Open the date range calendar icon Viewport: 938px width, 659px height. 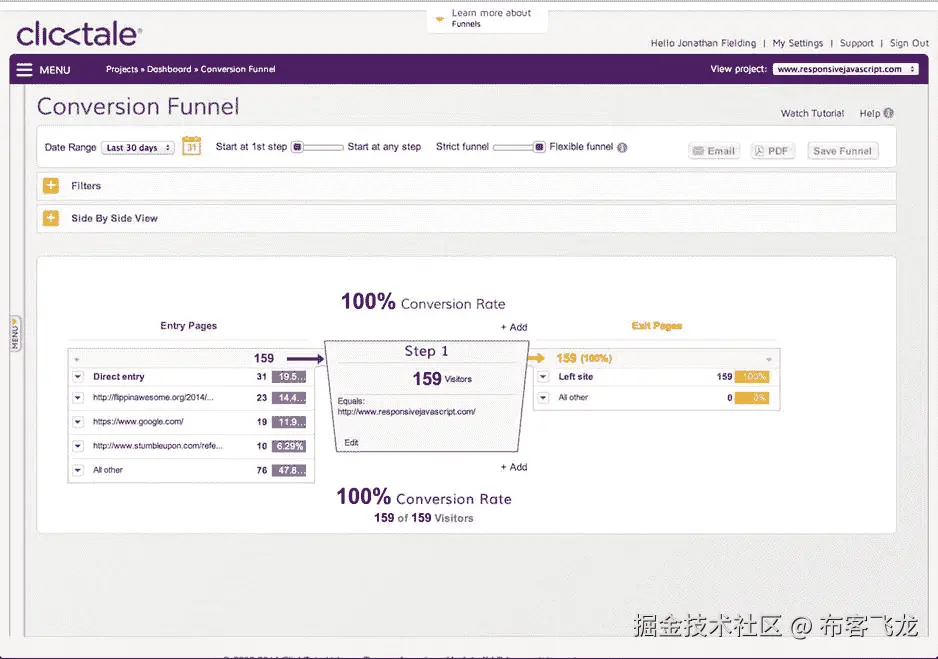click(191, 146)
